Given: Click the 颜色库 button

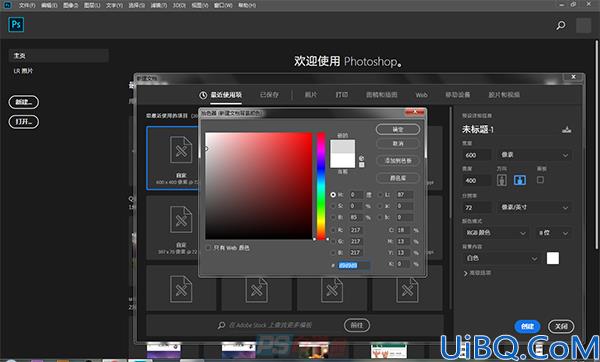Looking at the screenshot, I should point(398,178).
